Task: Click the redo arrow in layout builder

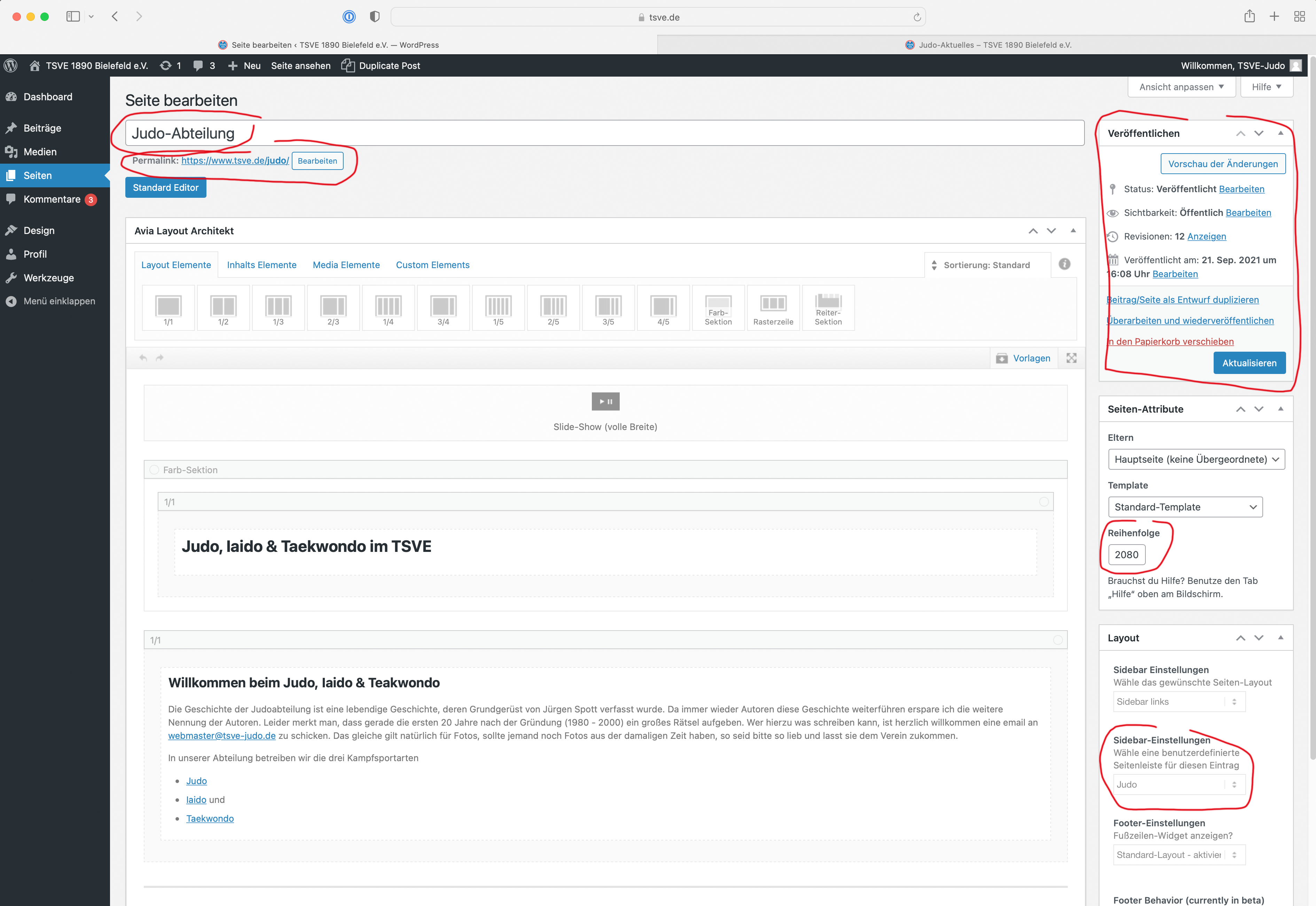Action: click(159, 358)
